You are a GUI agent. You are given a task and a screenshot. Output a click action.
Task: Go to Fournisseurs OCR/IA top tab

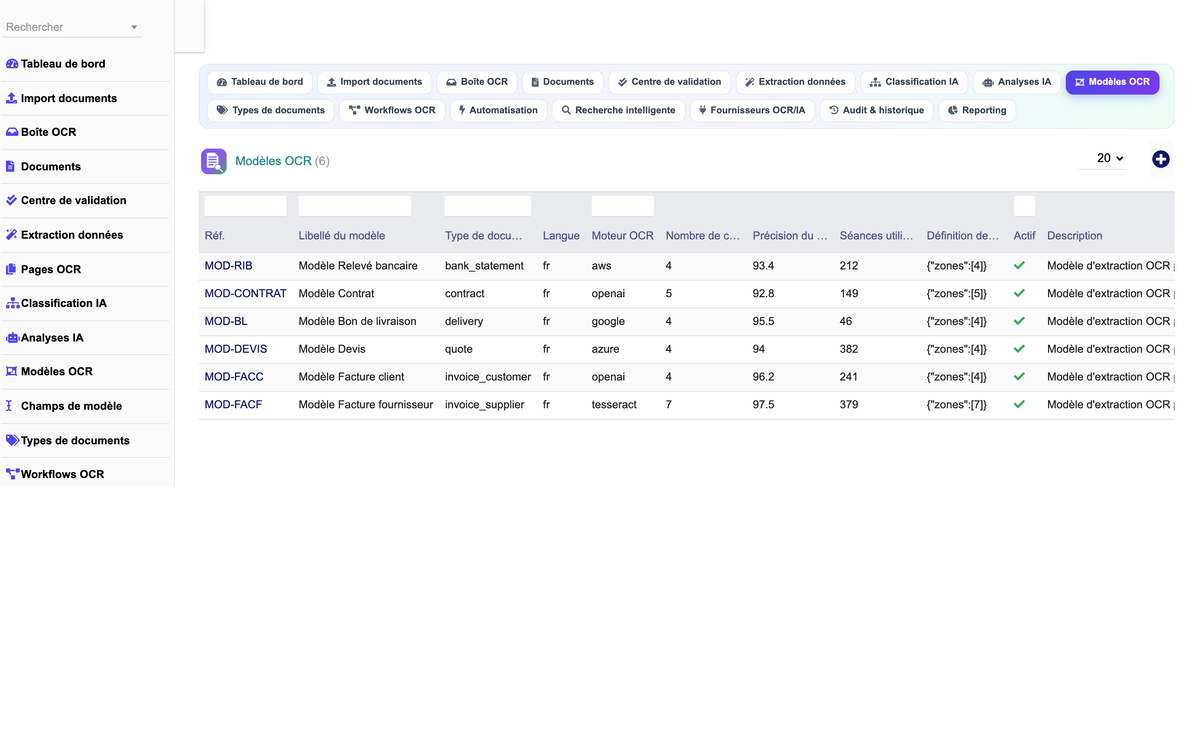click(x=752, y=110)
